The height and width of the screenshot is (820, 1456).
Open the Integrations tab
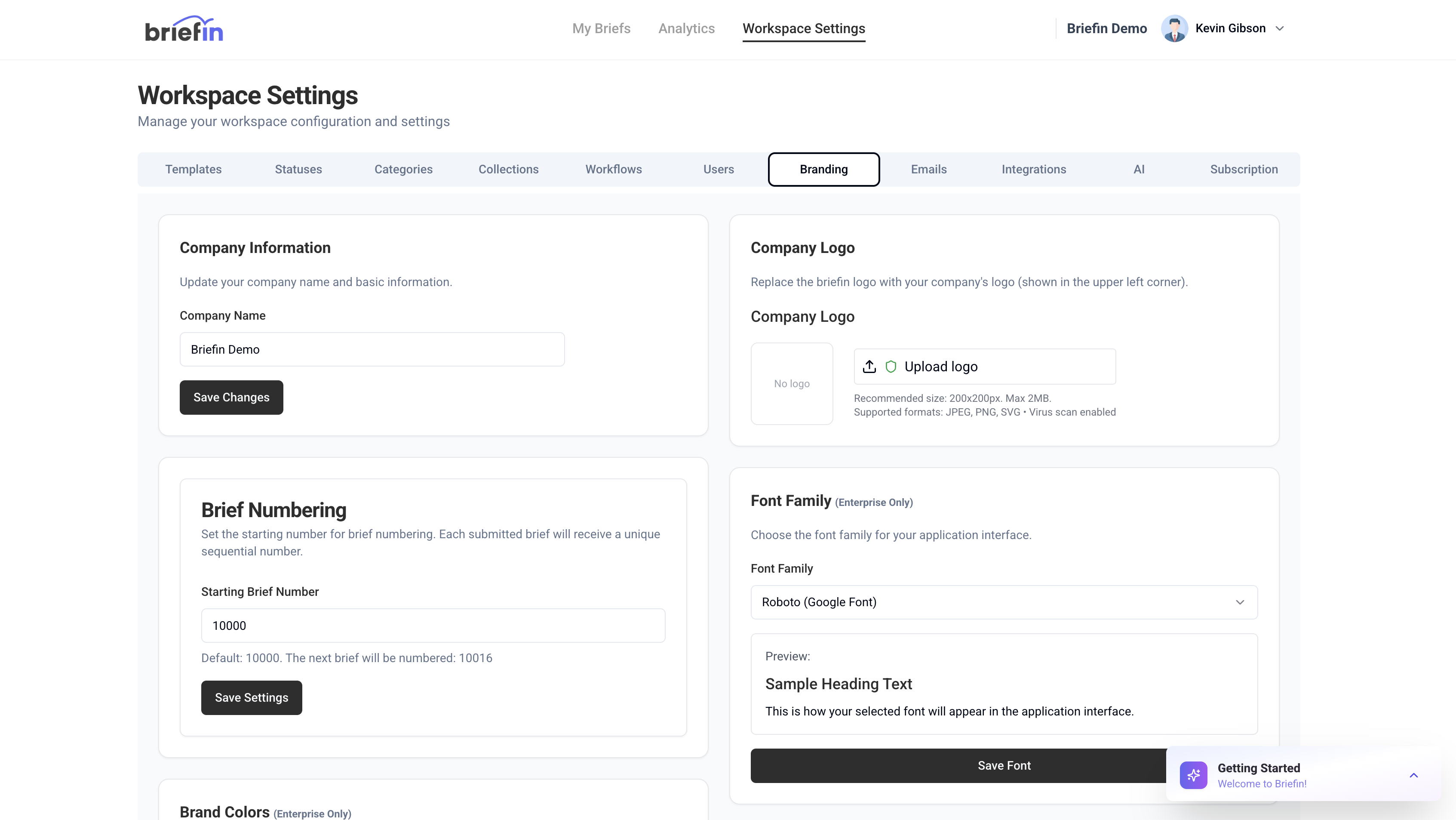[1033, 169]
